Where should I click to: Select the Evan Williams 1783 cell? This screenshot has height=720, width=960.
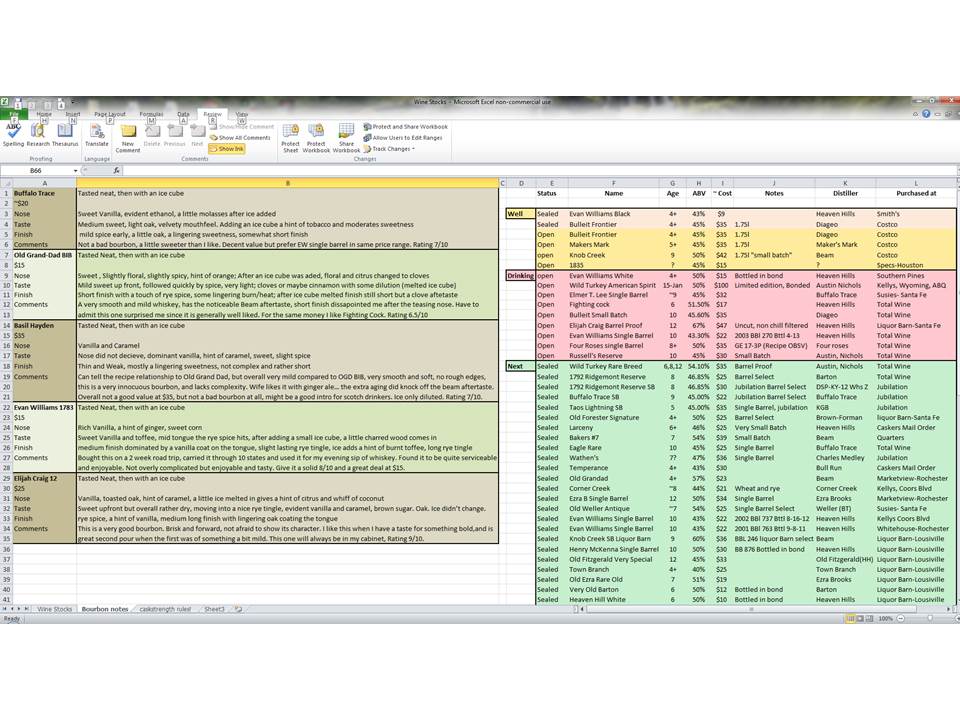45,407
